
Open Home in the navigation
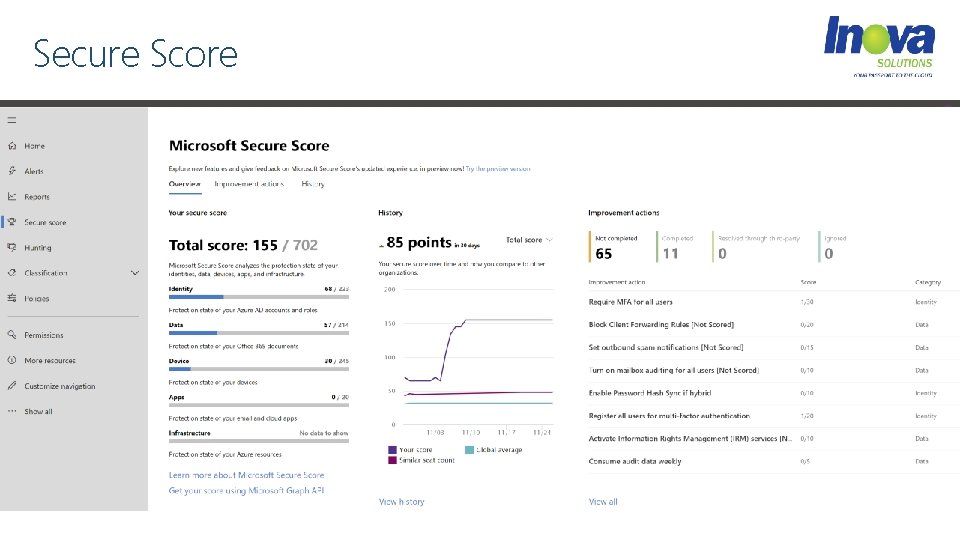[x=34, y=146]
